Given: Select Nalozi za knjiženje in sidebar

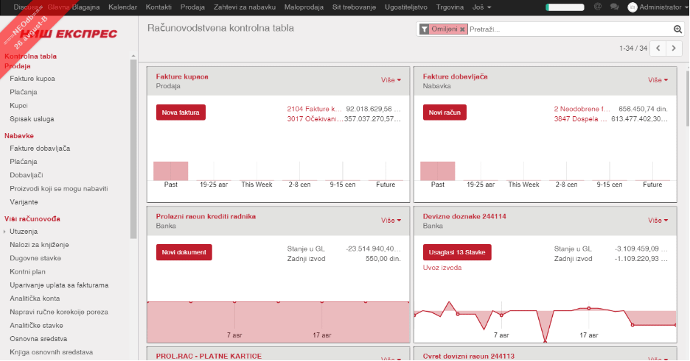Looking at the screenshot, I should (39, 245).
